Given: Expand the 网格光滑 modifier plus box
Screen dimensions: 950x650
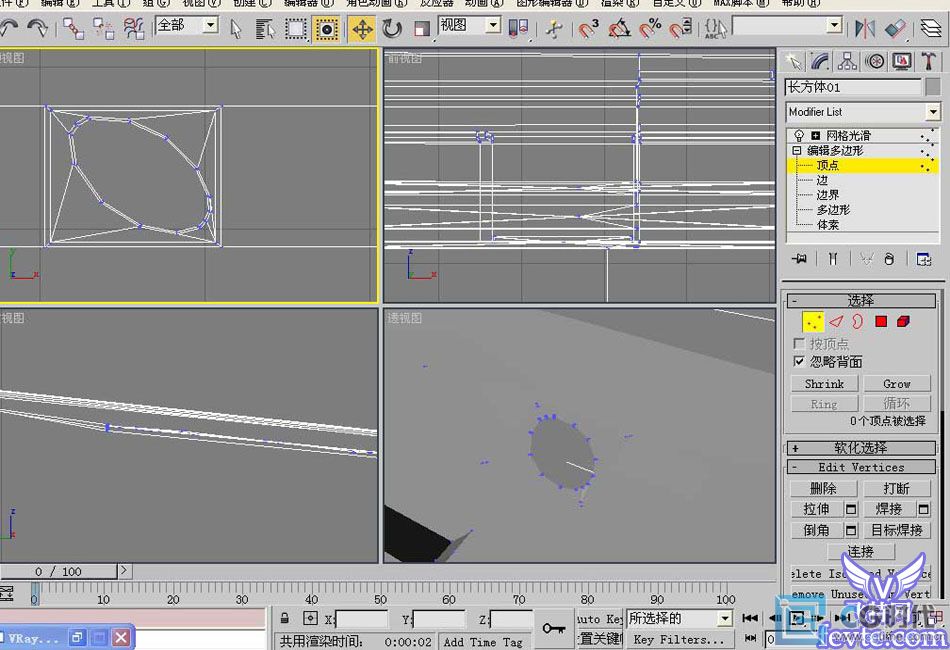Looking at the screenshot, I should click(x=815, y=135).
